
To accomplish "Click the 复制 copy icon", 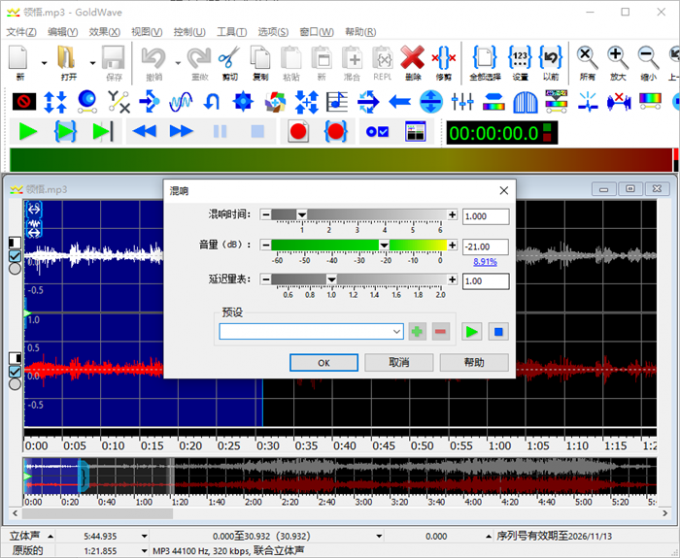I will [x=260, y=58].
